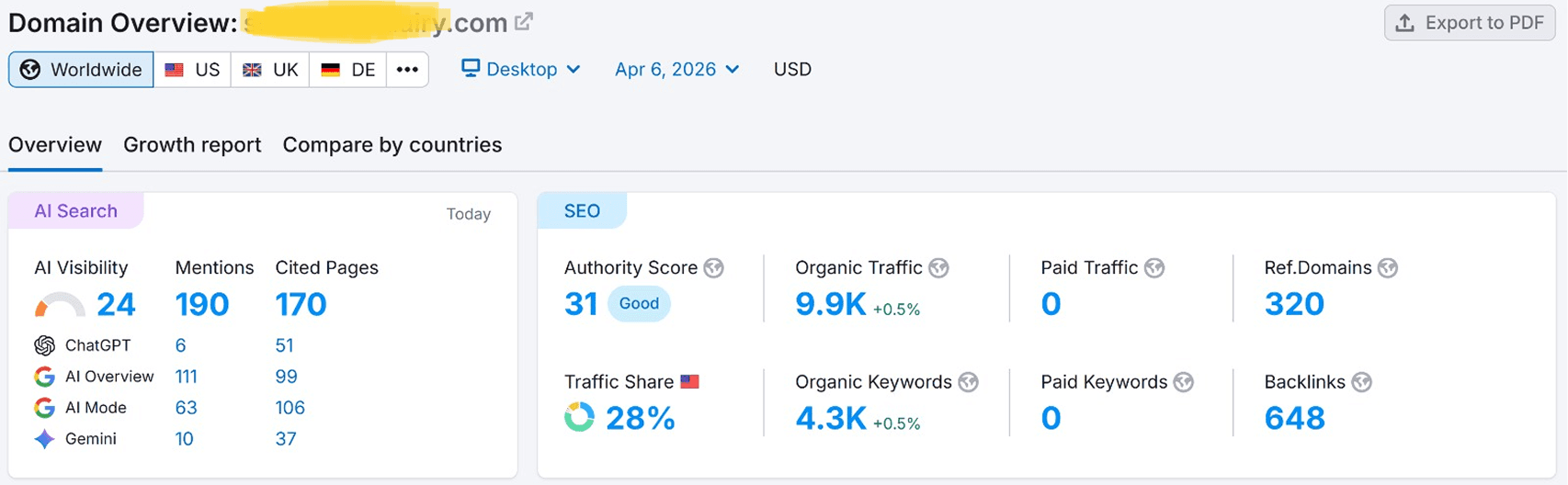1568x485 pixels.
Task: Click the SEO section label
Action: point(582,211)
